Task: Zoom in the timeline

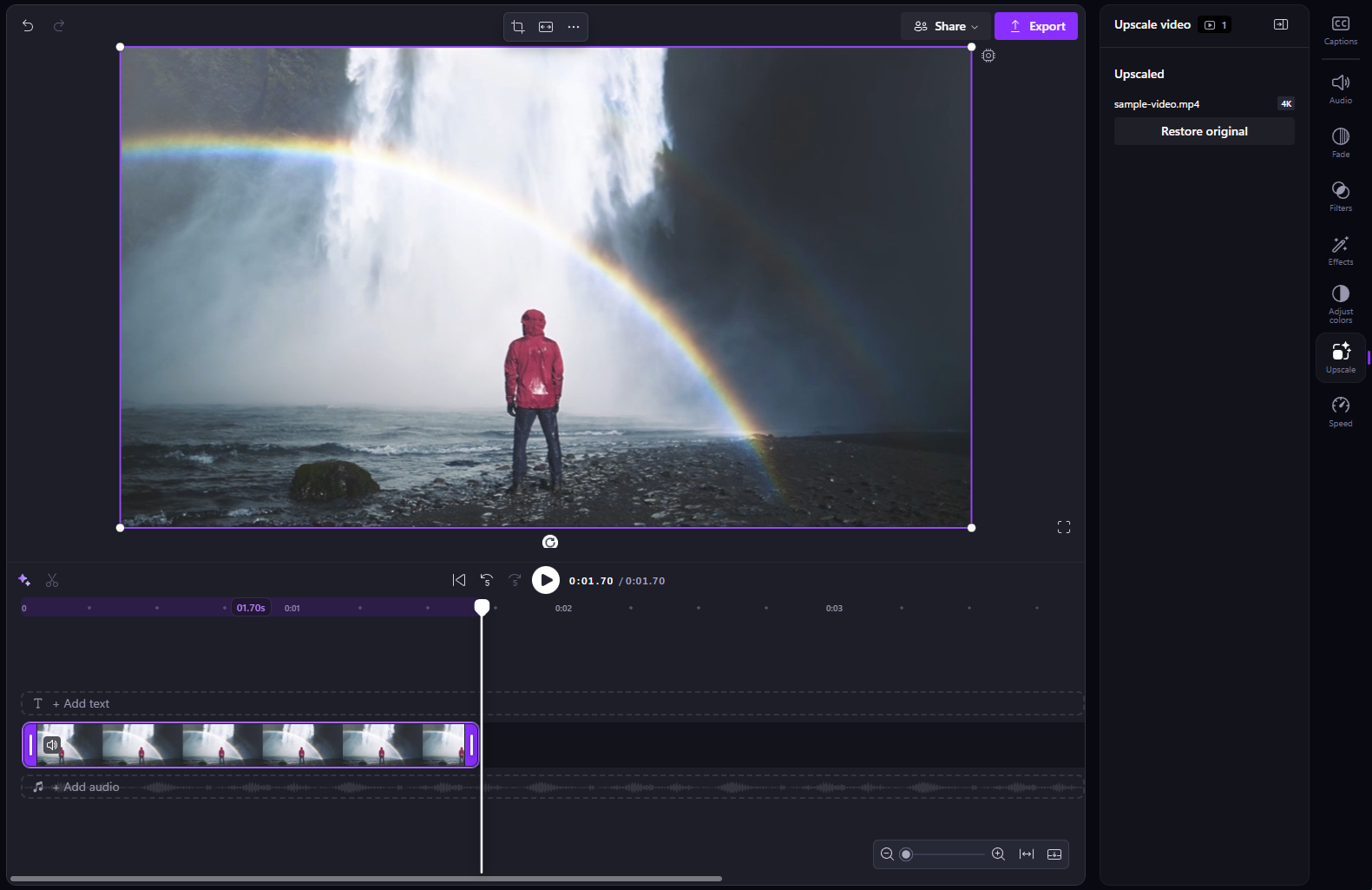Action: pyautogui.click(x=998, y=854)
